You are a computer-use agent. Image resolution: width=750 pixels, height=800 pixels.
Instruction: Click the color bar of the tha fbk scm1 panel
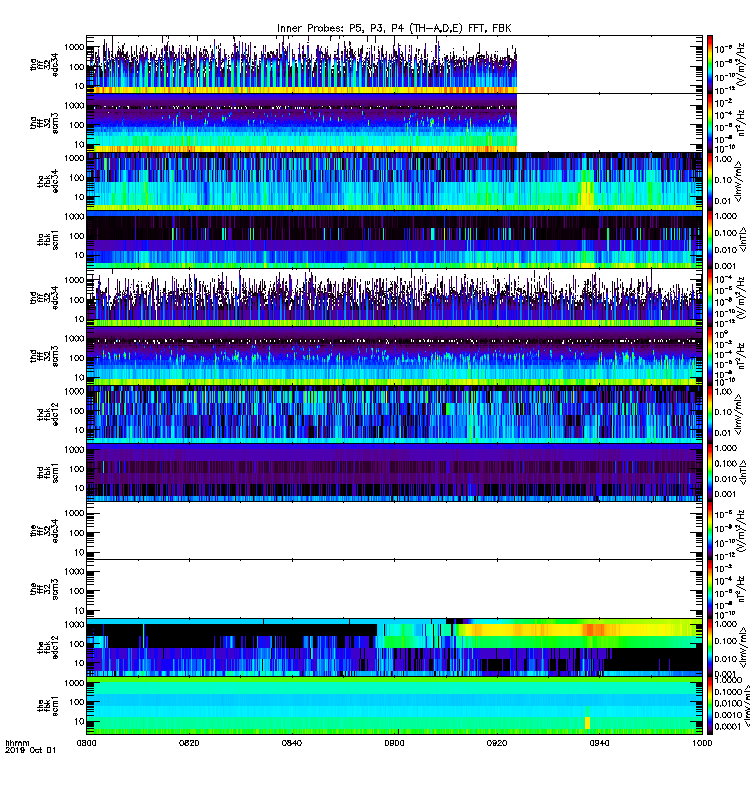pyautogui.click(x=710, y=239)
